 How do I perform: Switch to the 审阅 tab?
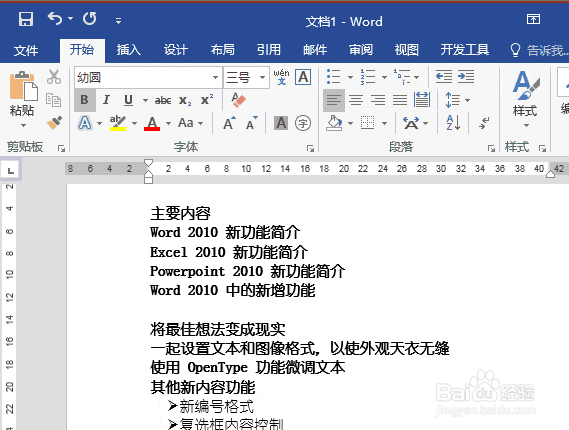(x=361, y=50)
